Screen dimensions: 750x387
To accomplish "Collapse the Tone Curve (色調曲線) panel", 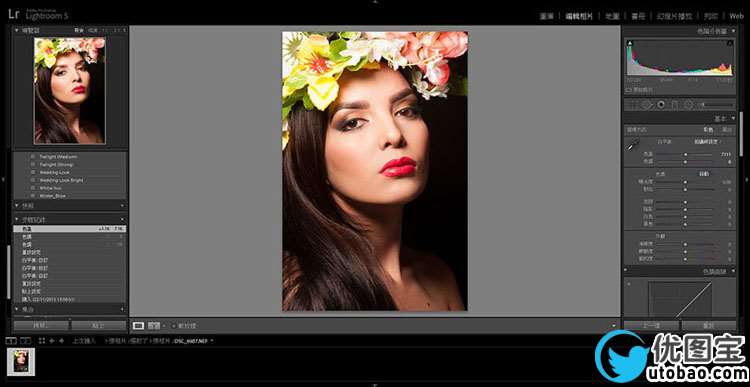I will pyautogui.click(x=733, y=272).
